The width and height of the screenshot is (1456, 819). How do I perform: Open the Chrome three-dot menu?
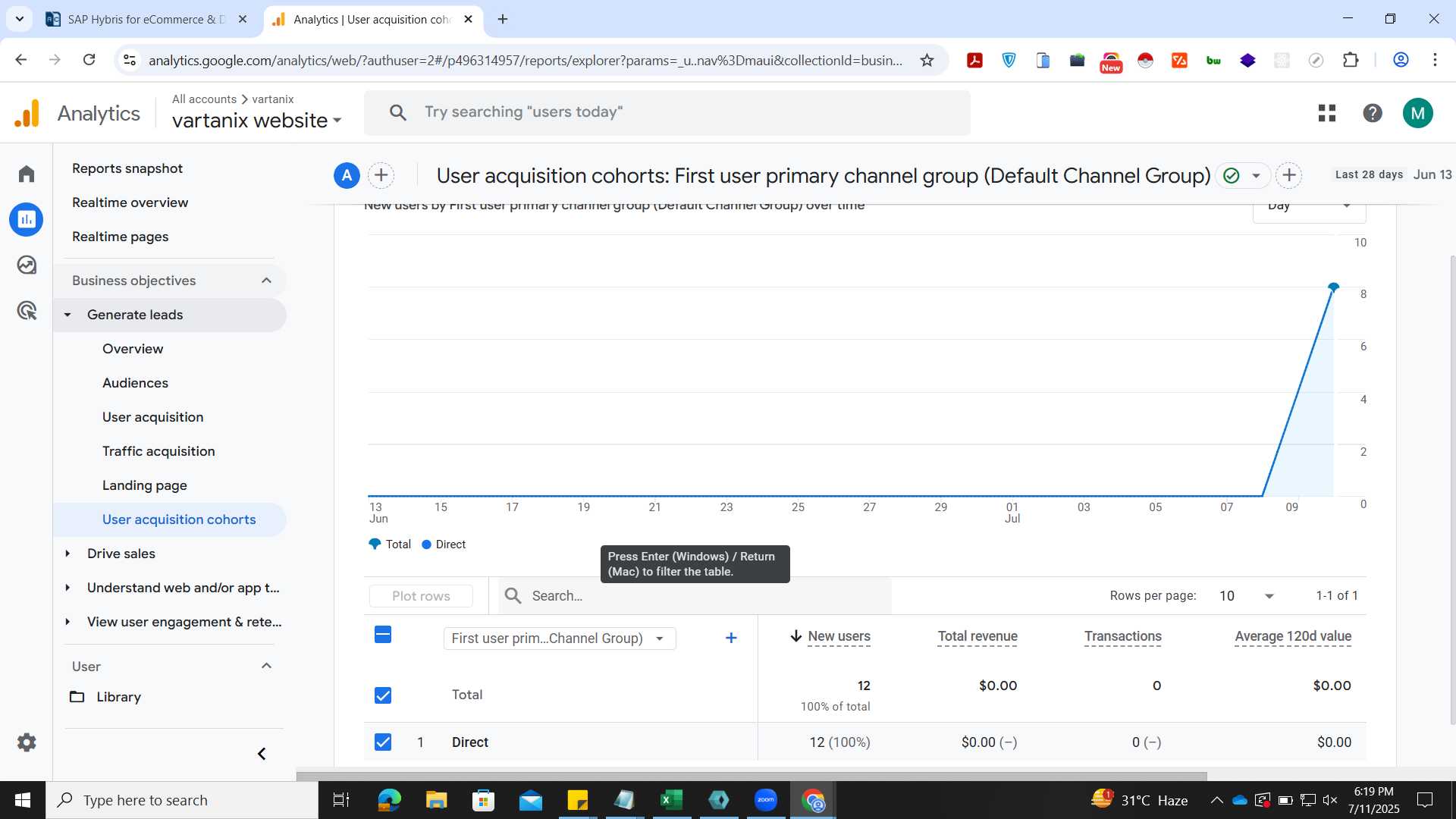1435,60
